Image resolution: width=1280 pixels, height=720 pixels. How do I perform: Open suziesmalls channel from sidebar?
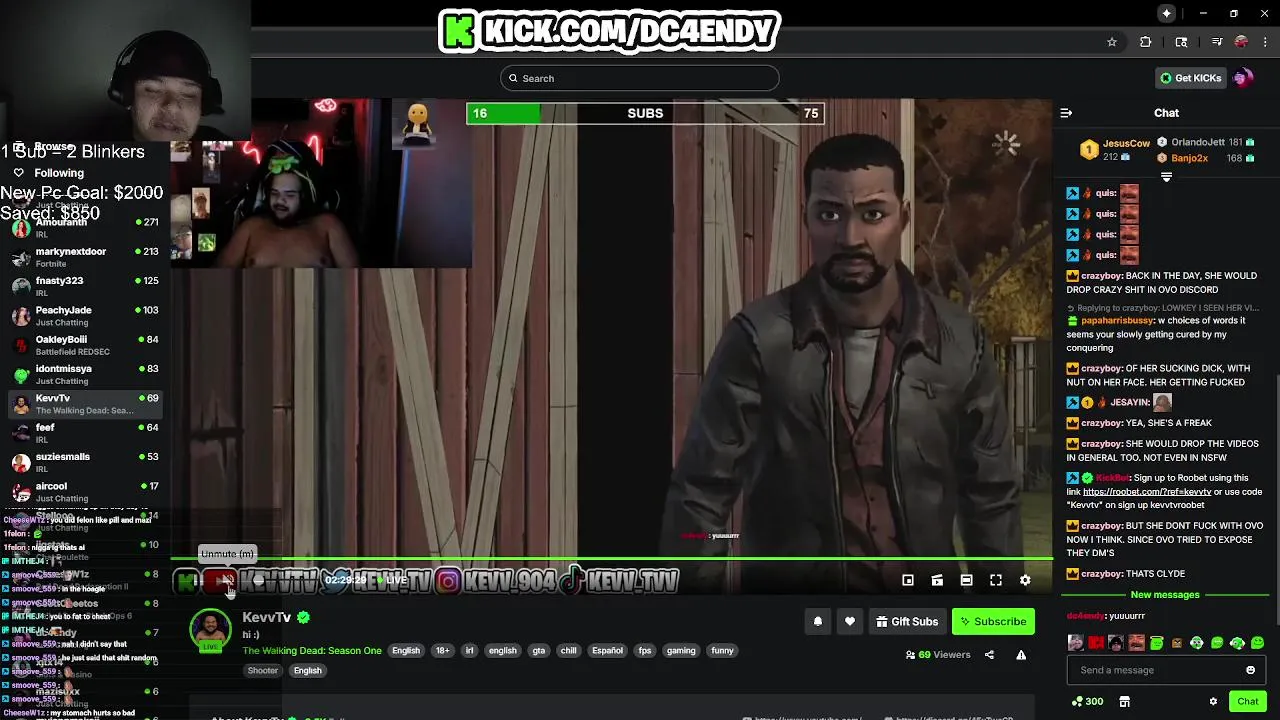(x=85, y=462)
